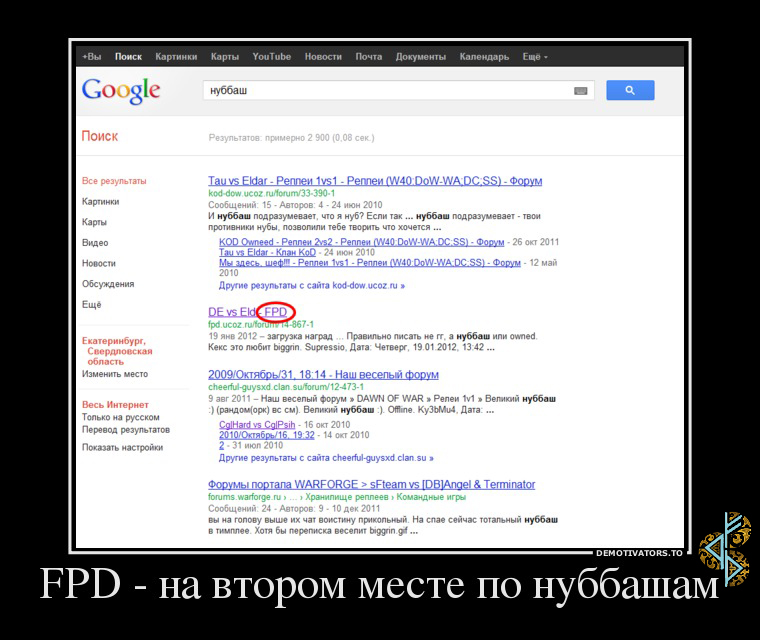The width and height of the screenshot is (760, 640).
Task: Open KOD Owneed Реплеи 2vs2 sublink
Action: pyautogui.click(x=362, y=242)
